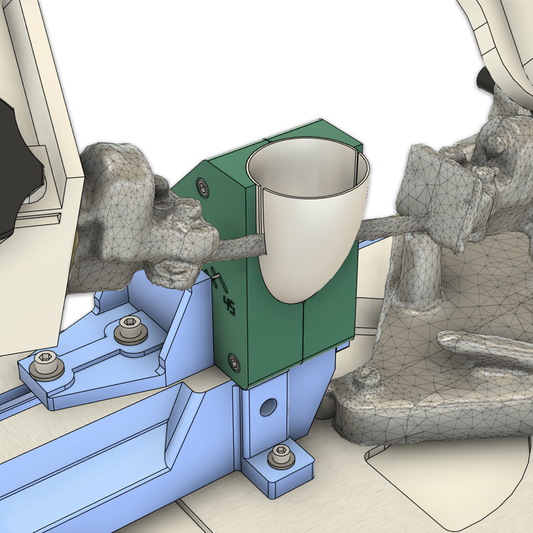Select the lower screw on green clamp
Viewport: 533px width, 533px height.
tap(234, 362)
